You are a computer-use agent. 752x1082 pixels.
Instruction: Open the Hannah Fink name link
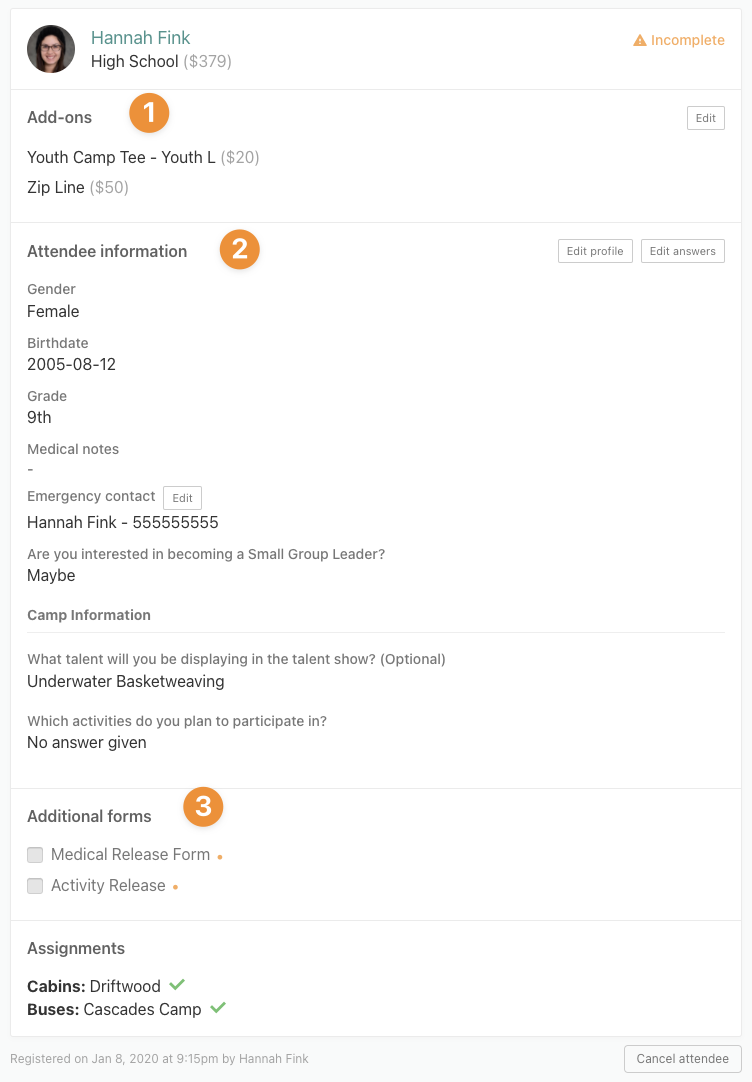(x=141, y=38)
